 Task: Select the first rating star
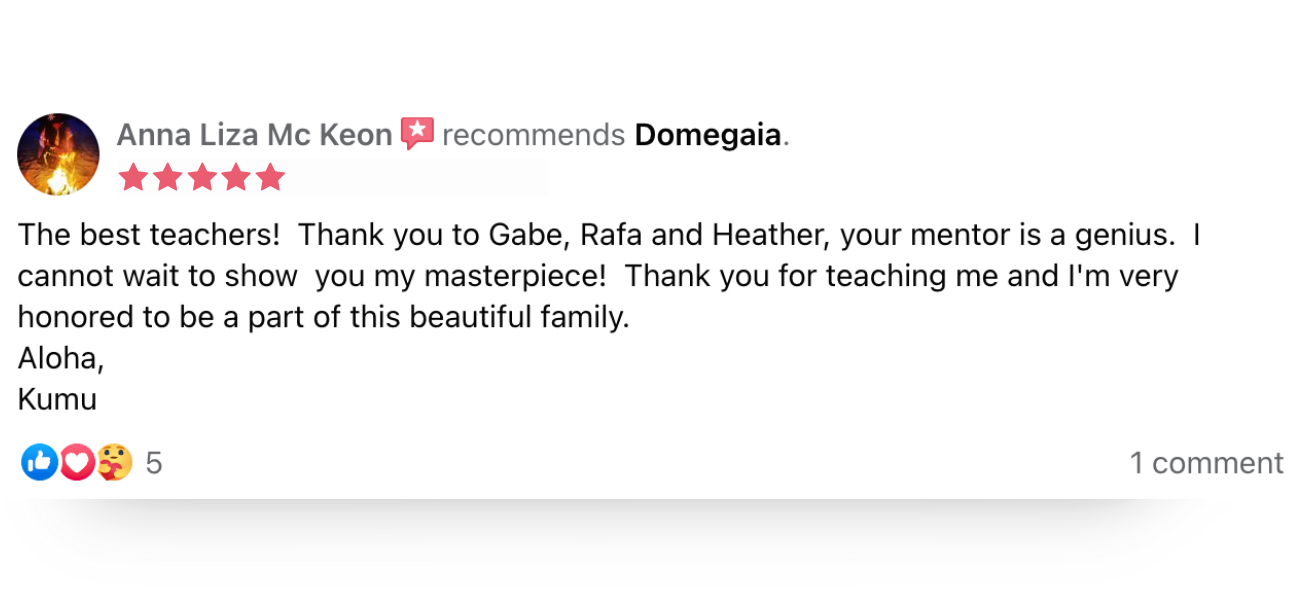(x=134, y=178)
